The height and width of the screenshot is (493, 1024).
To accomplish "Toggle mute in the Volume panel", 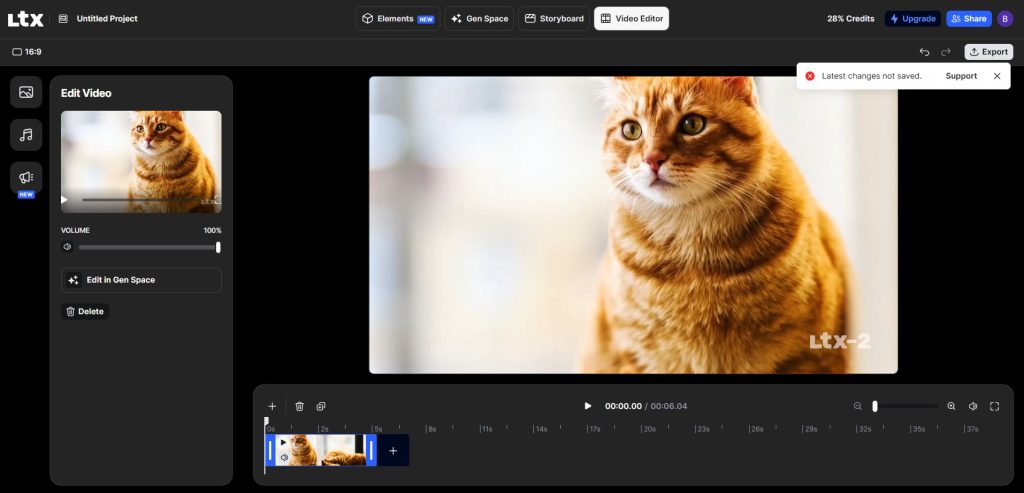I will click(x=67, y=247).
